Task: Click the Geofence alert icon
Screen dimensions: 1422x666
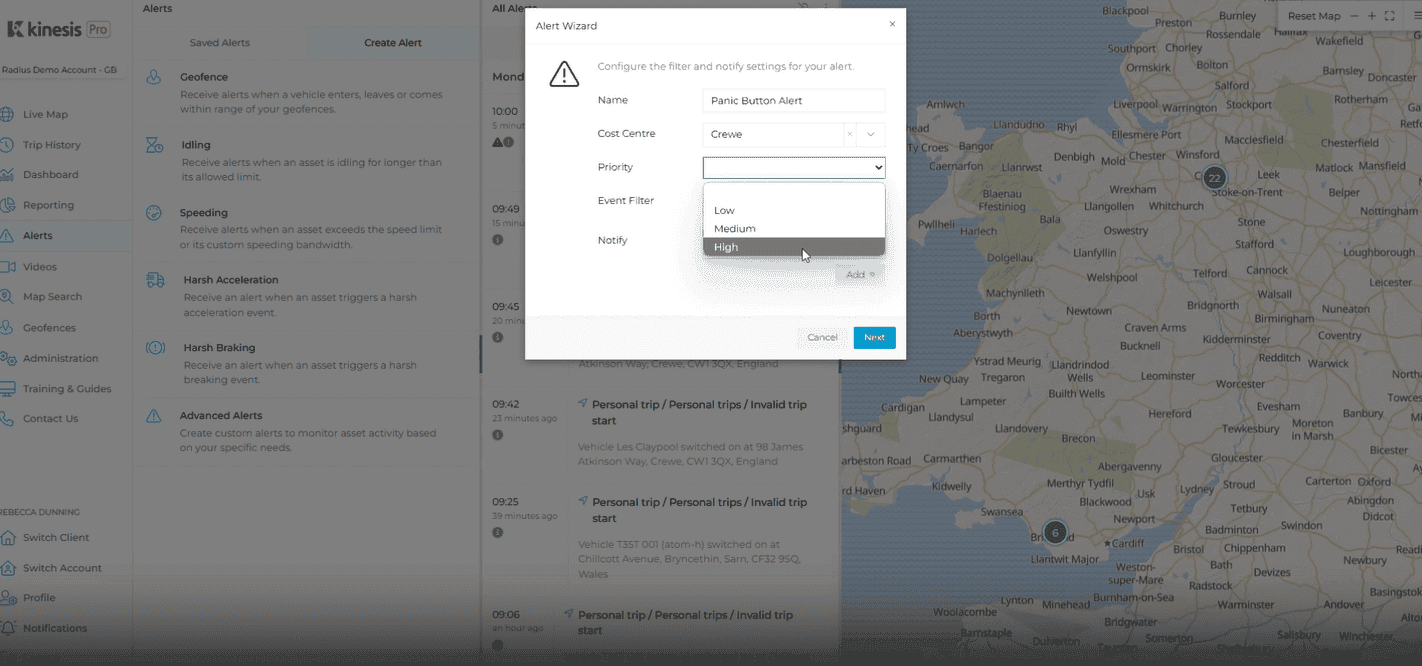Action: pyautogui.click(x=154, y=78)
